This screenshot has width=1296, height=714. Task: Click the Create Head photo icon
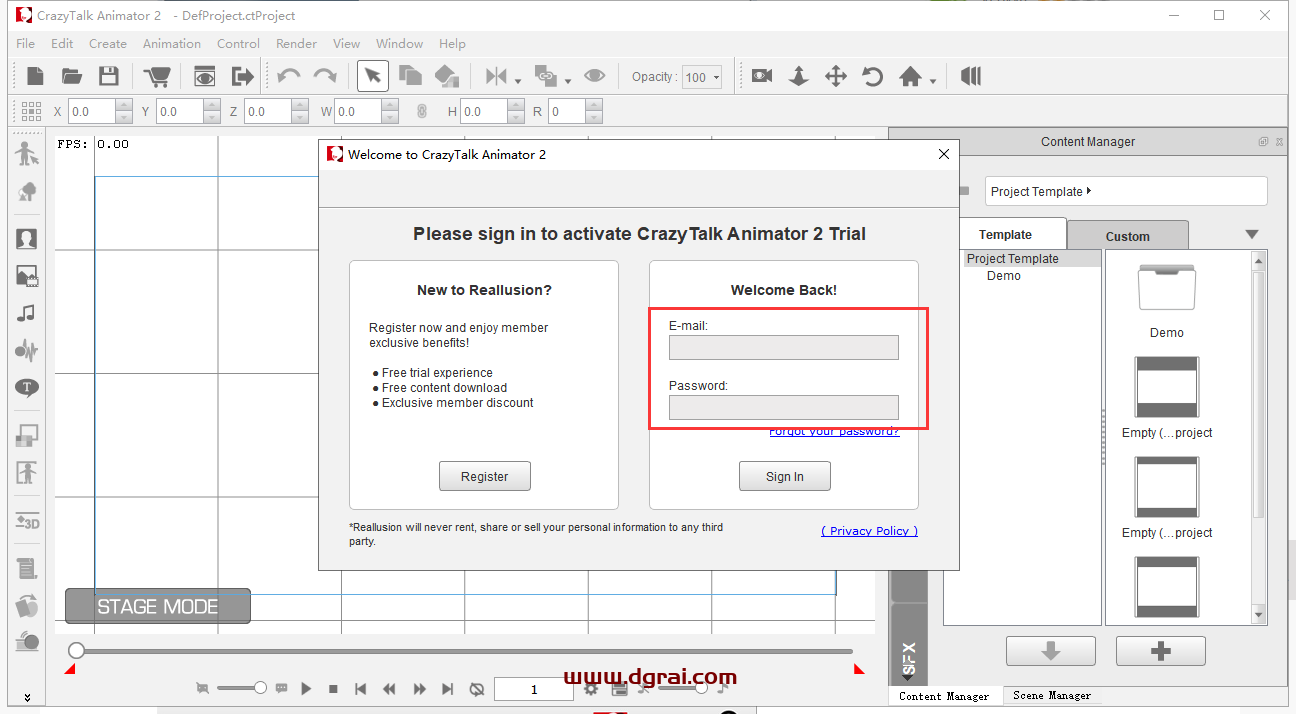(27, 239)
